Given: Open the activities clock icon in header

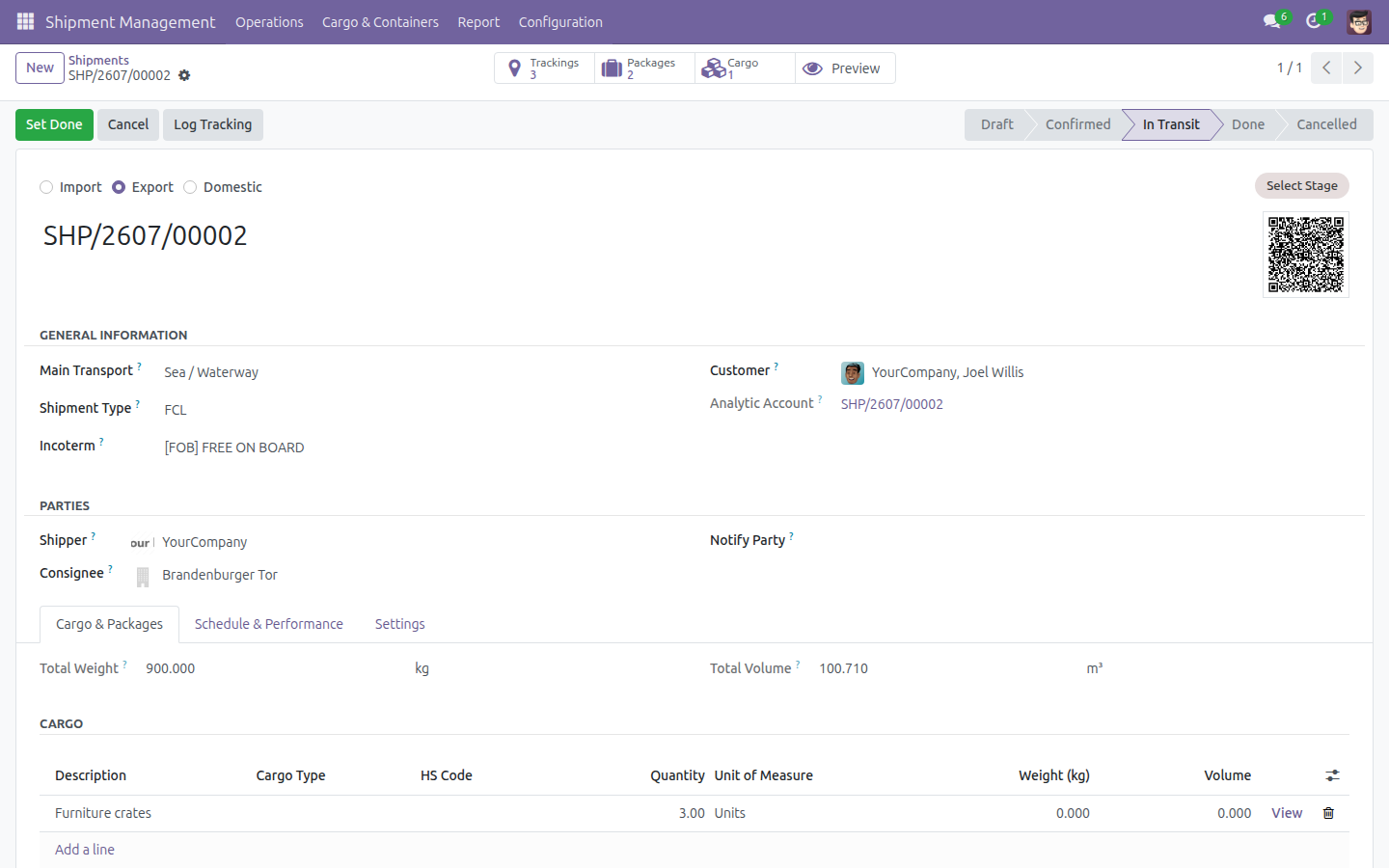Looking at the screenshot, I should pos(1313,21).
